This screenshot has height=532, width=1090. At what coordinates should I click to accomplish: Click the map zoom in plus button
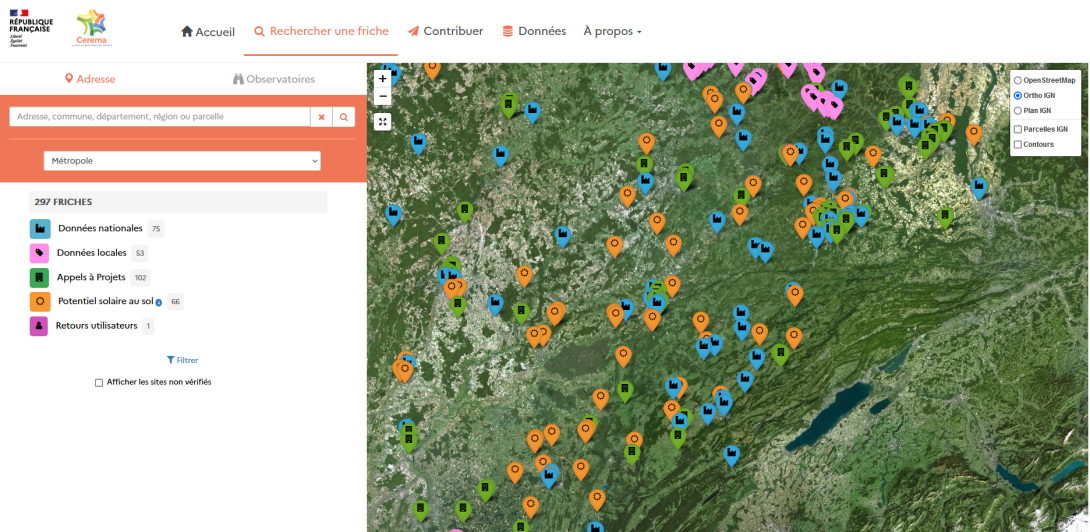click(383, 78)
